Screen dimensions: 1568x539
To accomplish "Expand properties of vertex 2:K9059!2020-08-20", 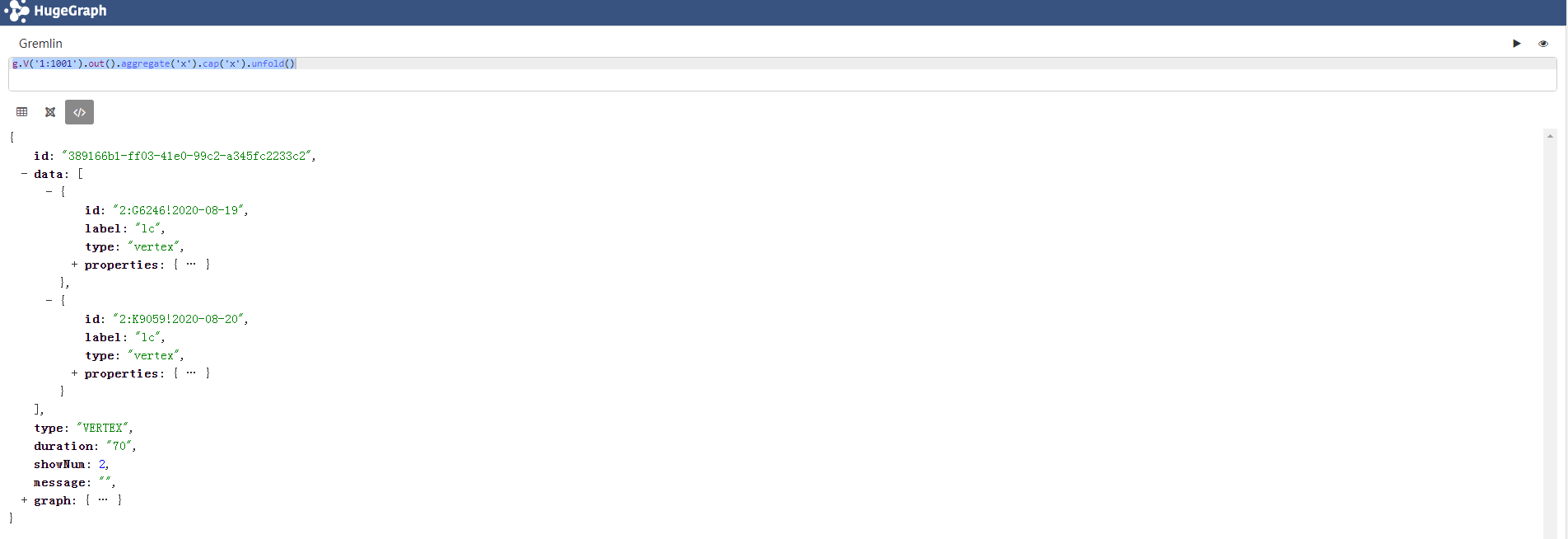I will pyautogui.click(x=74, y=373).
